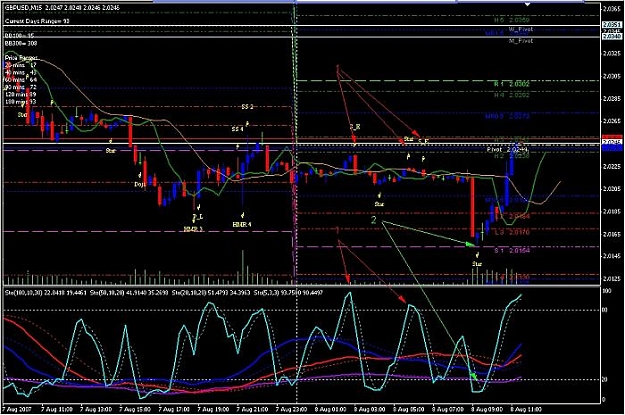Click the '7 Aug 17:00' time axis label
The width and height of the screenshot is (625, 415).
click(175, 409)
